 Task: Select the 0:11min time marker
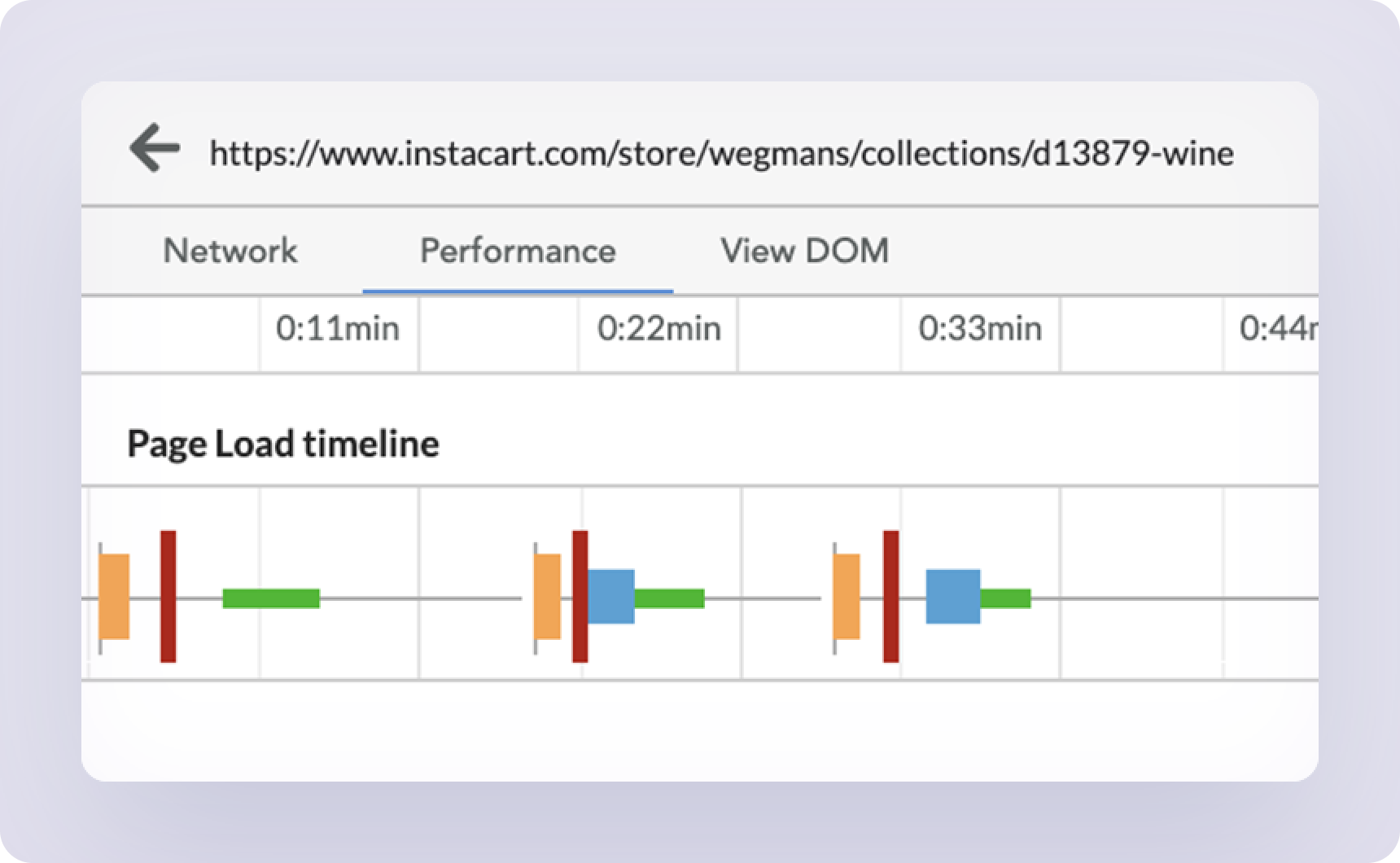338,329
